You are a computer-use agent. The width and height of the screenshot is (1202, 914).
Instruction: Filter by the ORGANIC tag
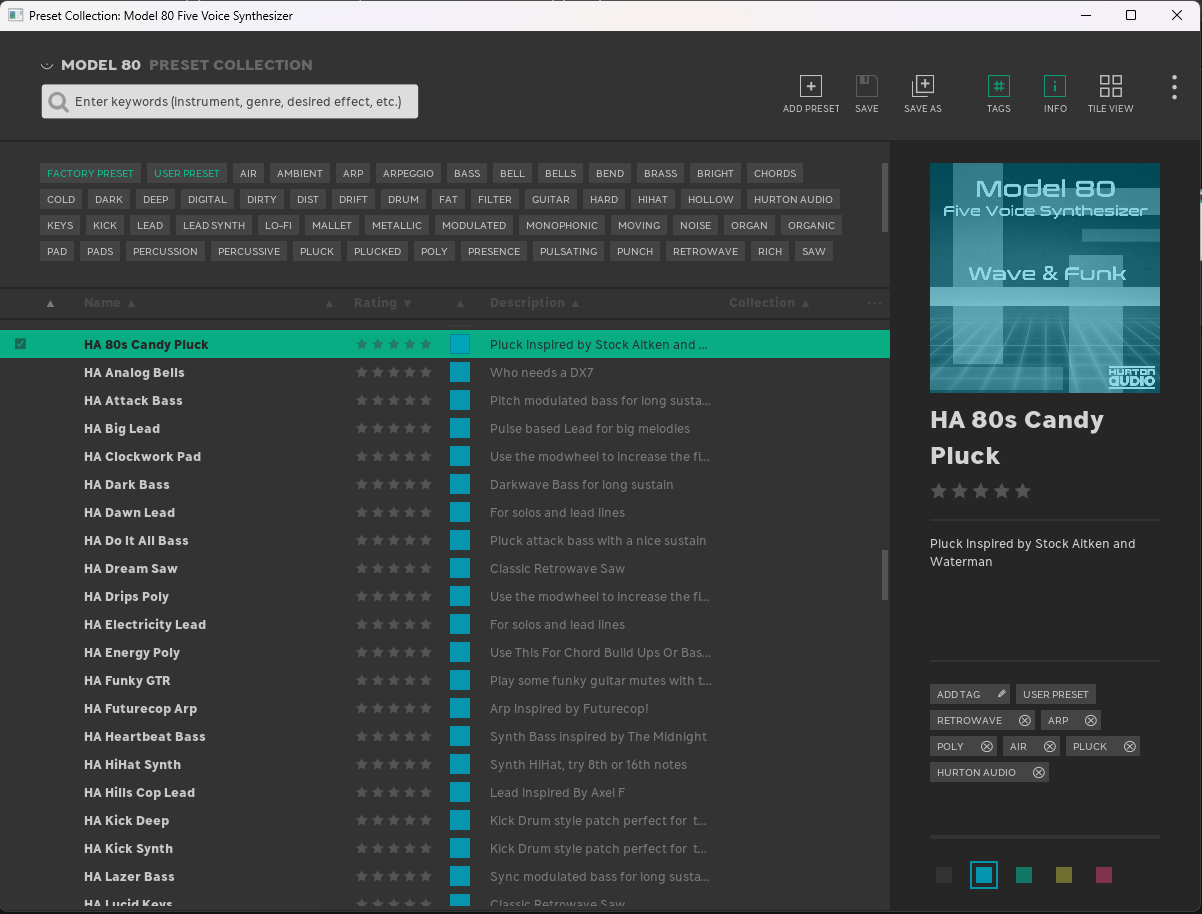pyautogui.click(x=811, y=225)
